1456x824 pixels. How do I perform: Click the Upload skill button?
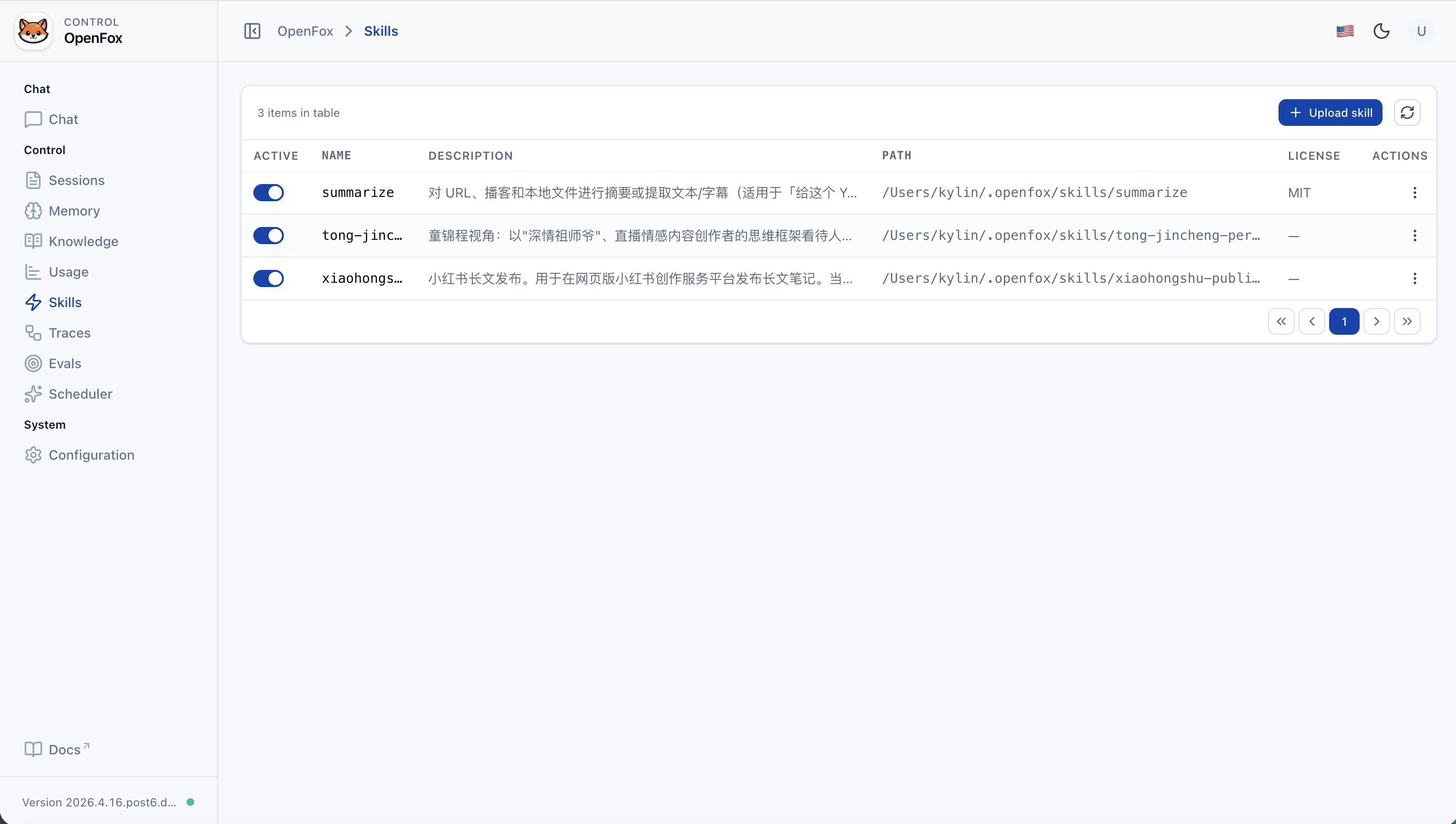[1330, 112]
